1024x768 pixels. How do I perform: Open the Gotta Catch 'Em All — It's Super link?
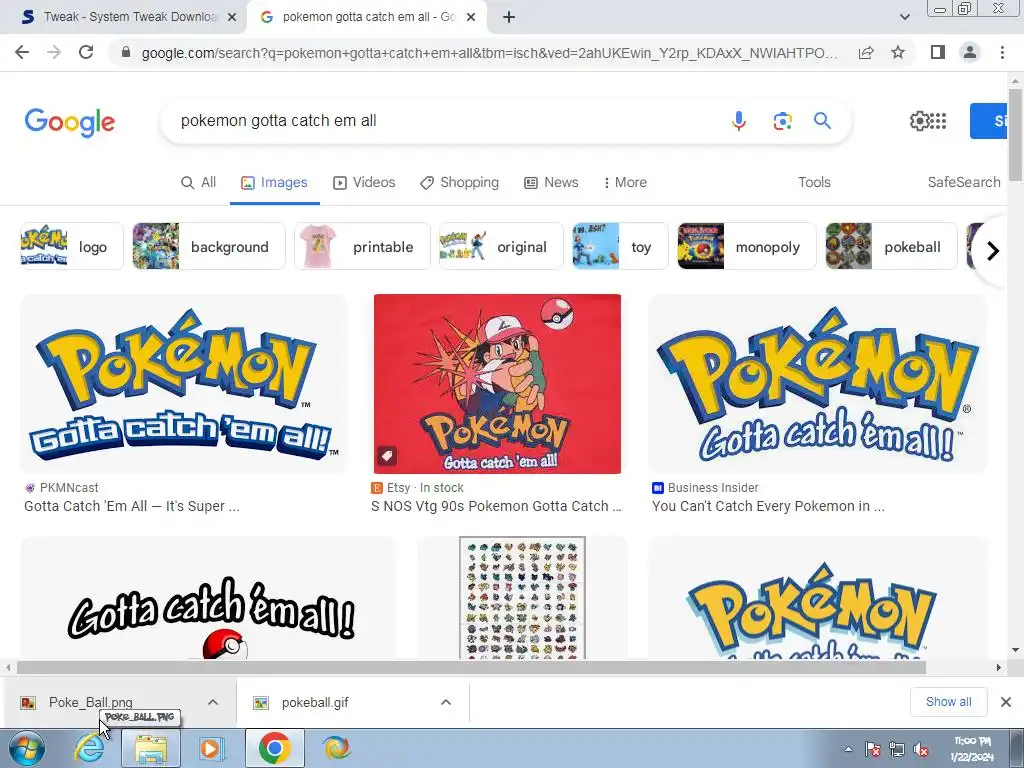point(132,506)
